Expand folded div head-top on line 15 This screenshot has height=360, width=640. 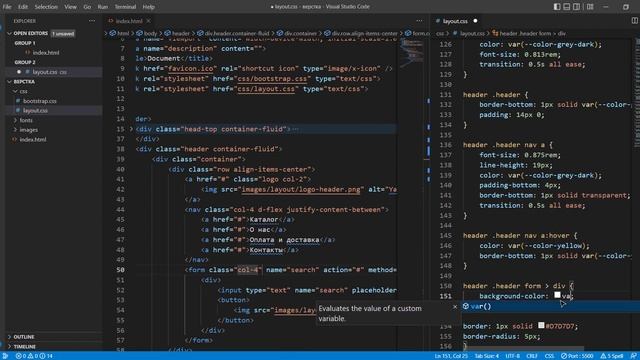click(x=131, y=129)
